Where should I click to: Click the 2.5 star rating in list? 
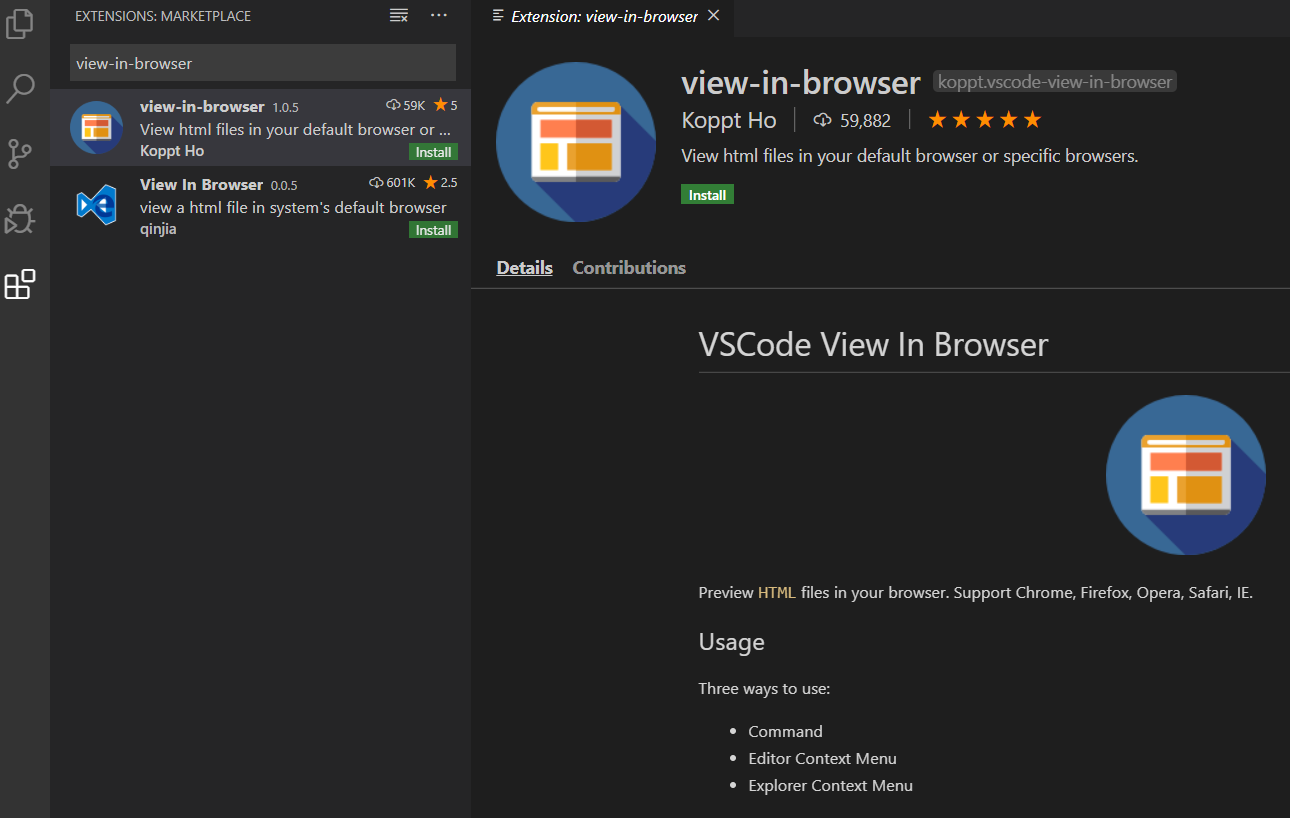[x=441, y=183]
